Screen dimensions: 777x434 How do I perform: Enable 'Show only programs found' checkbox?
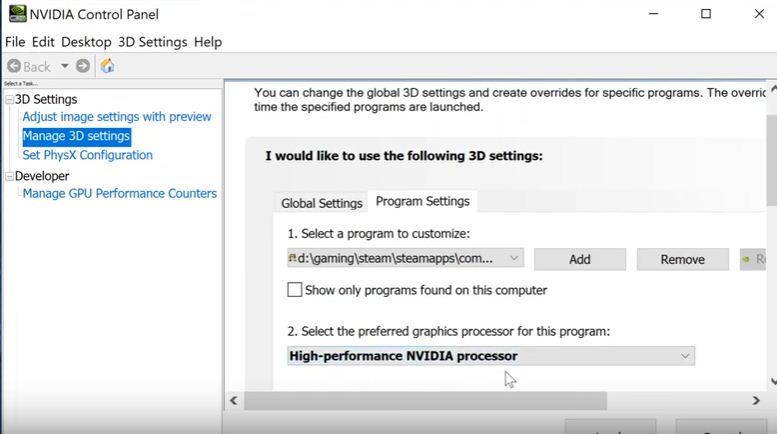tap(295, 290)
